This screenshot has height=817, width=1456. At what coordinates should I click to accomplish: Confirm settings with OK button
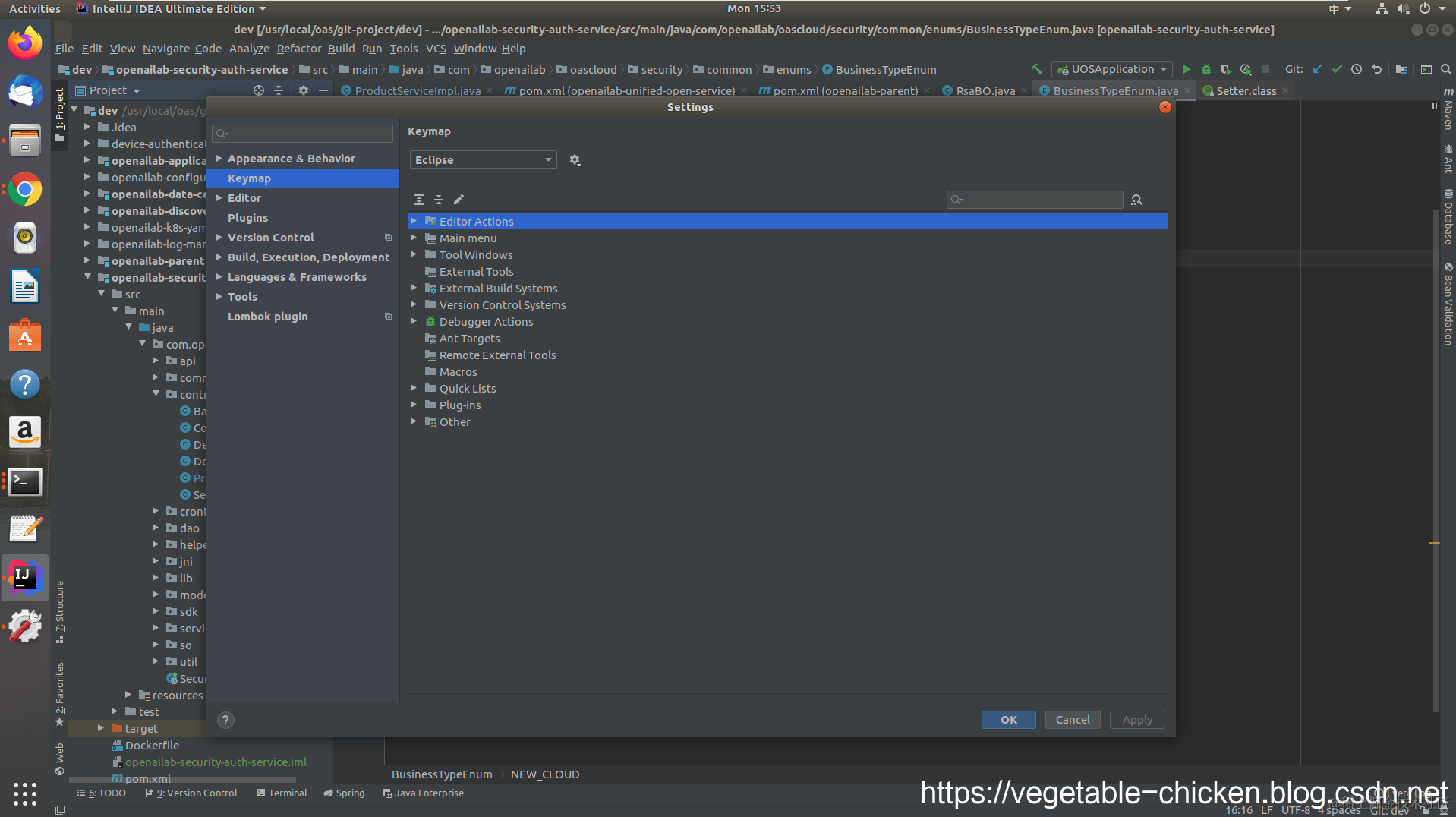[x=1008, y=720]
